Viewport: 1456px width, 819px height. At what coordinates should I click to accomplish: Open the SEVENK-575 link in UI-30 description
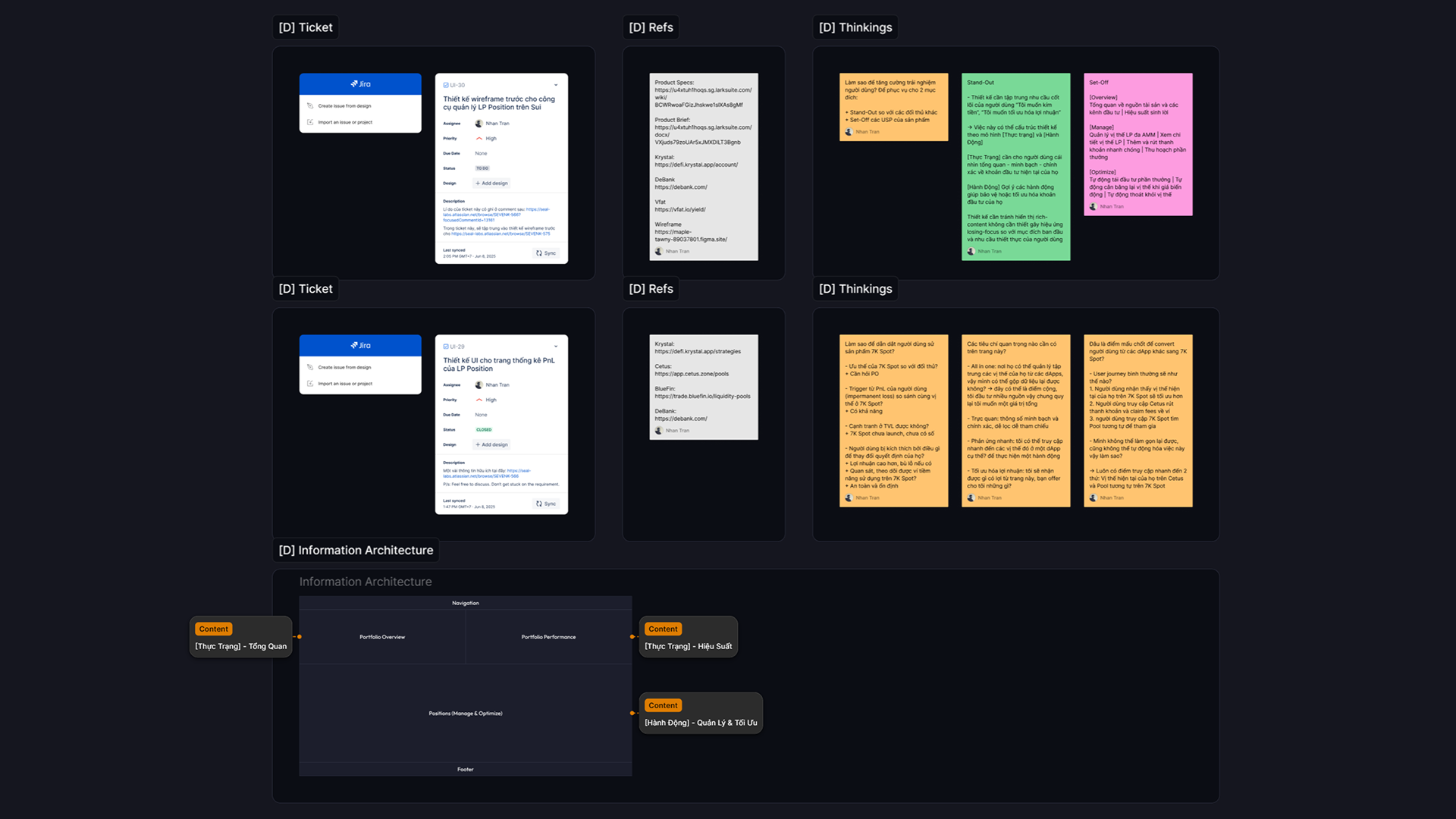500,234
